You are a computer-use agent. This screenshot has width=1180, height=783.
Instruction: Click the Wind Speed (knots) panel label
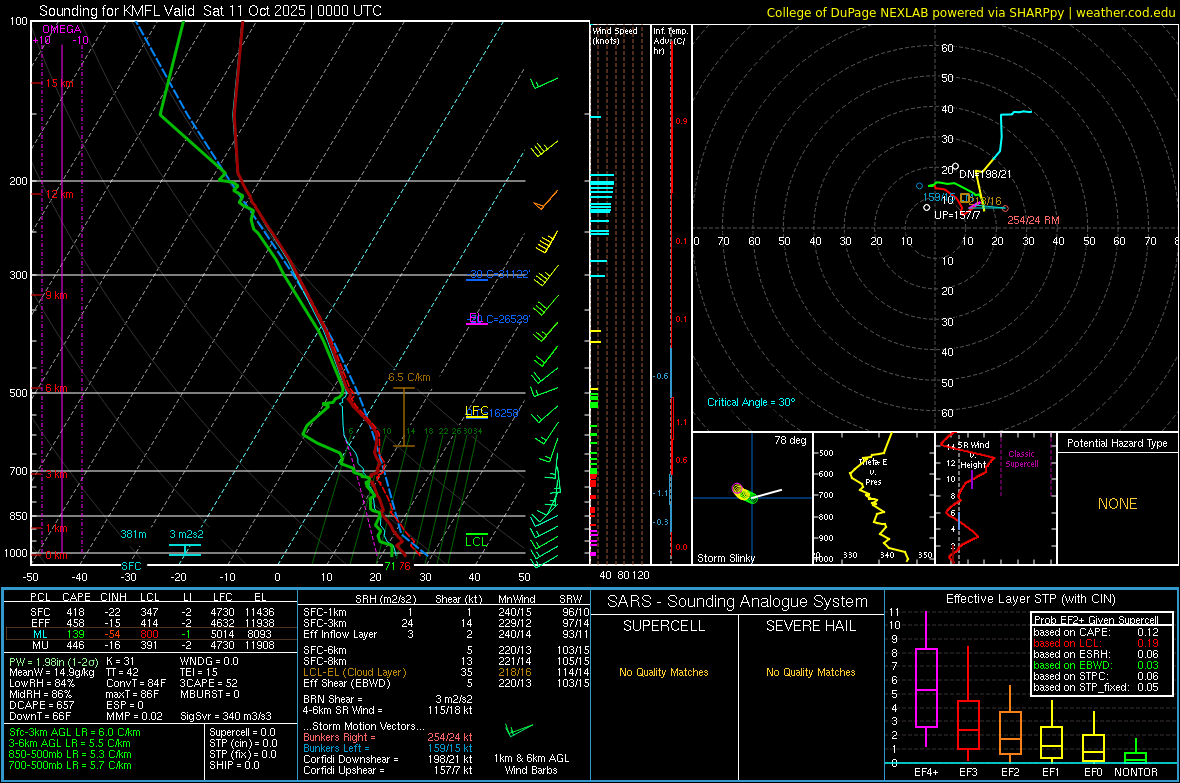(x=615, y=35)
